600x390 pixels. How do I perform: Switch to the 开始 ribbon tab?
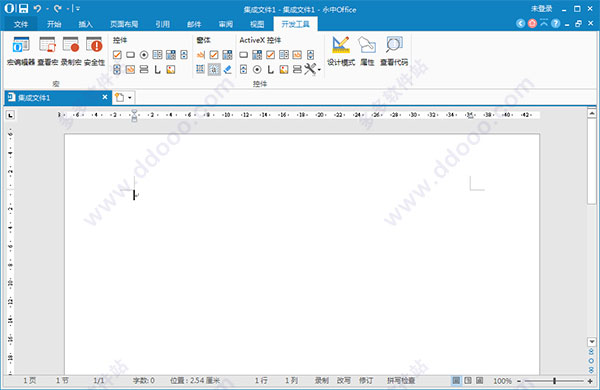[54, 24]
